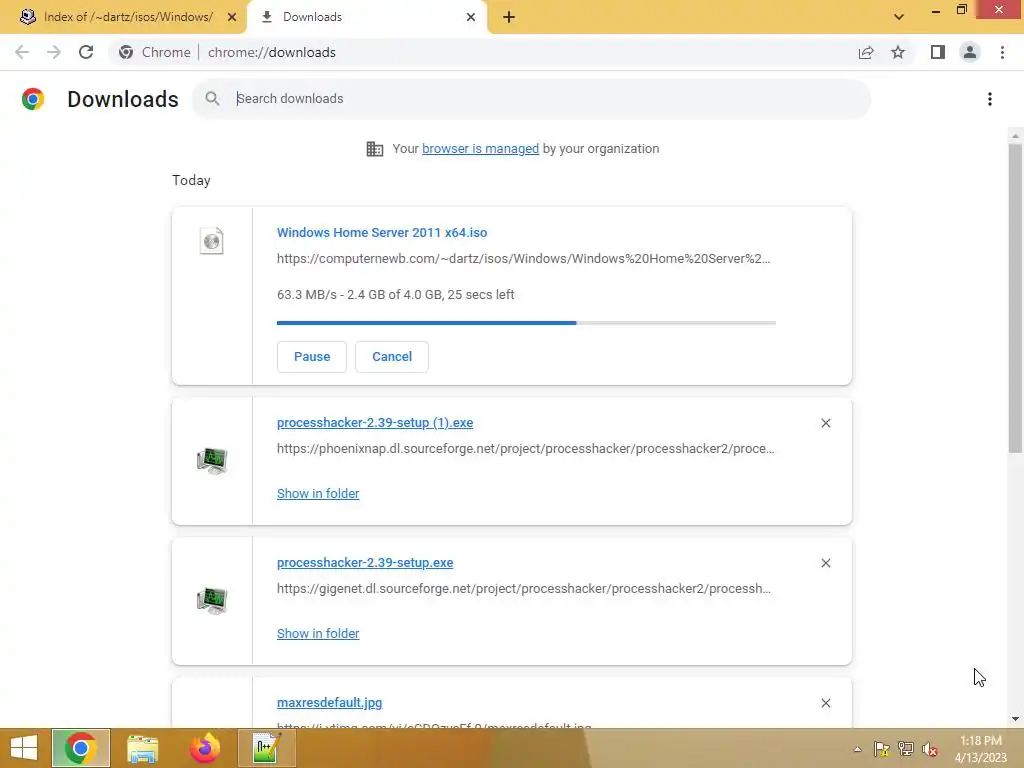The image size is (1024, 768).
Task: Click the Chrome logo beside Downloads heading
Action: pyautogui.click(x=33, y=99)
